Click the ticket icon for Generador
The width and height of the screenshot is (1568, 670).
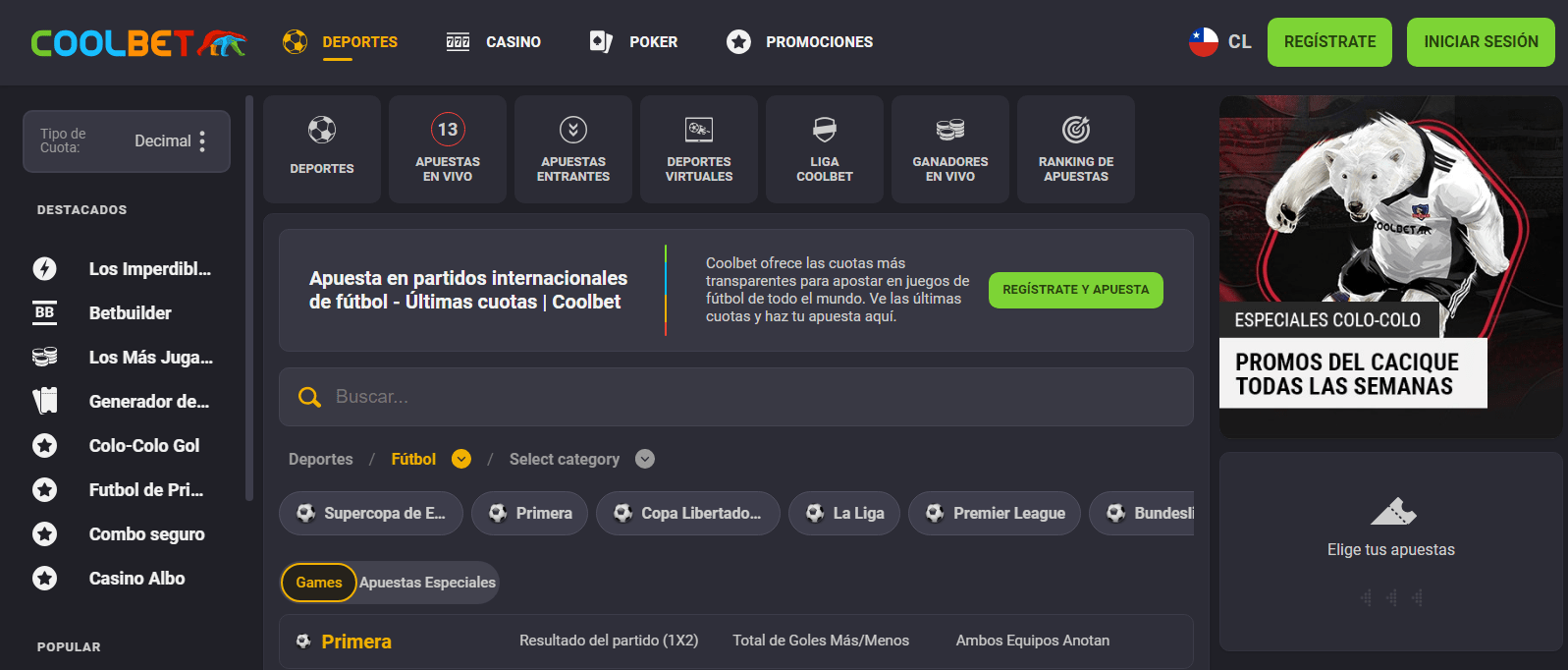tap(45, 401)
